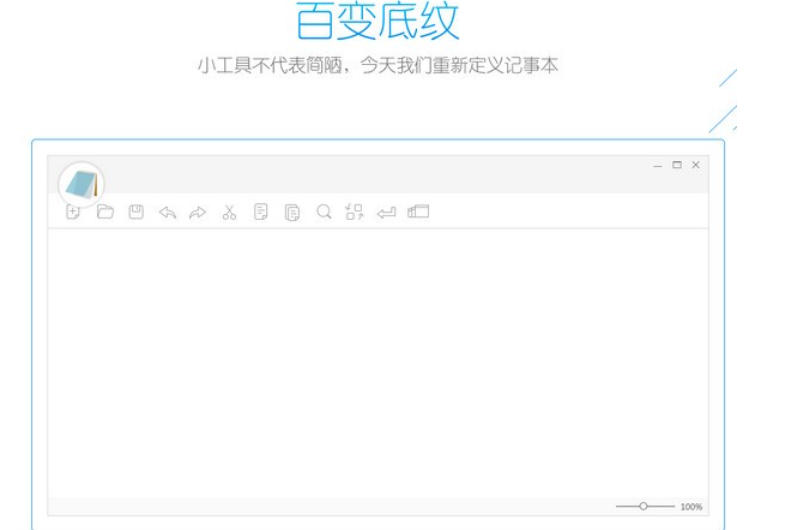Click the copy document icon

click(x=261, y=212)
